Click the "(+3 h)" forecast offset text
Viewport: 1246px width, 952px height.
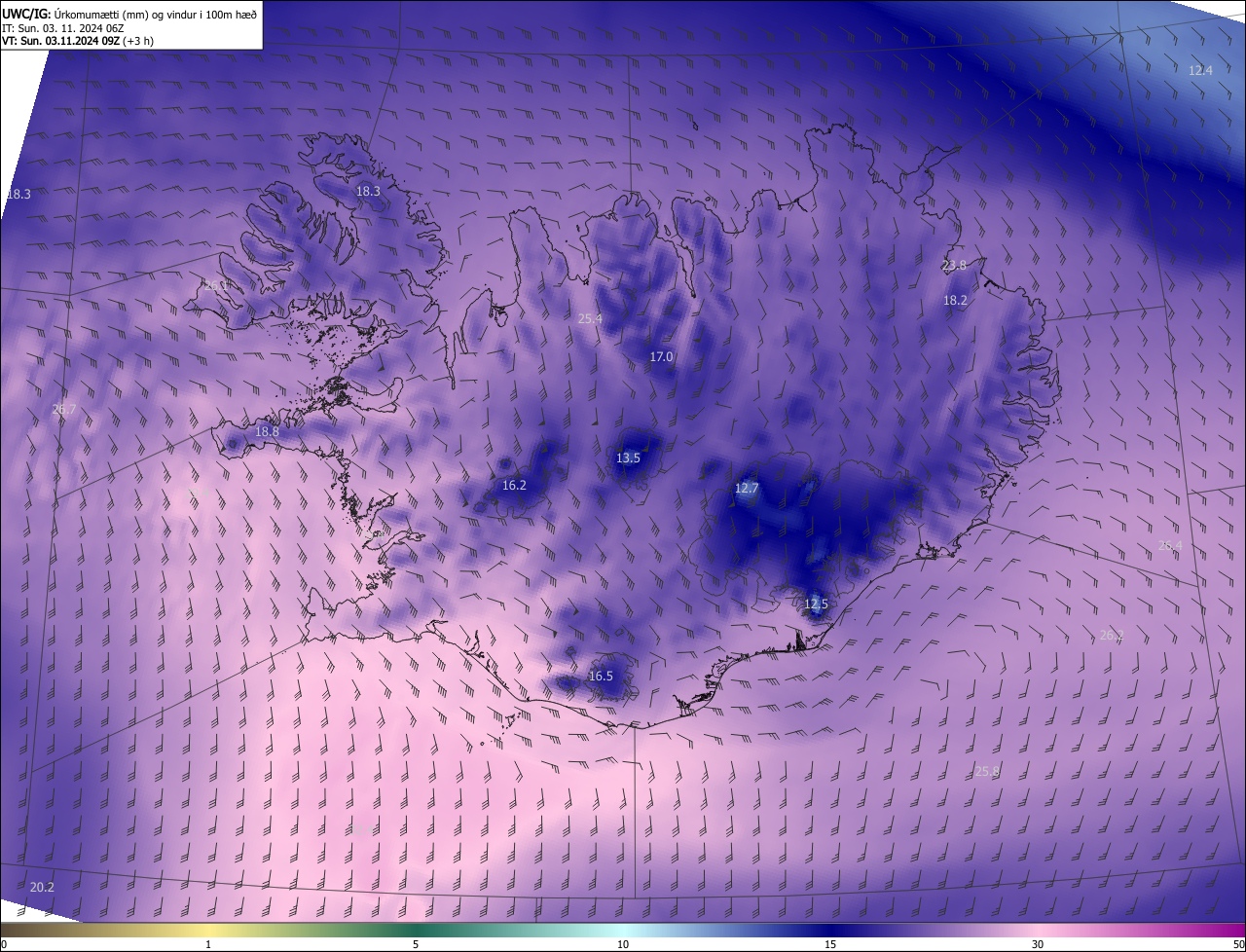pos(138,41)
